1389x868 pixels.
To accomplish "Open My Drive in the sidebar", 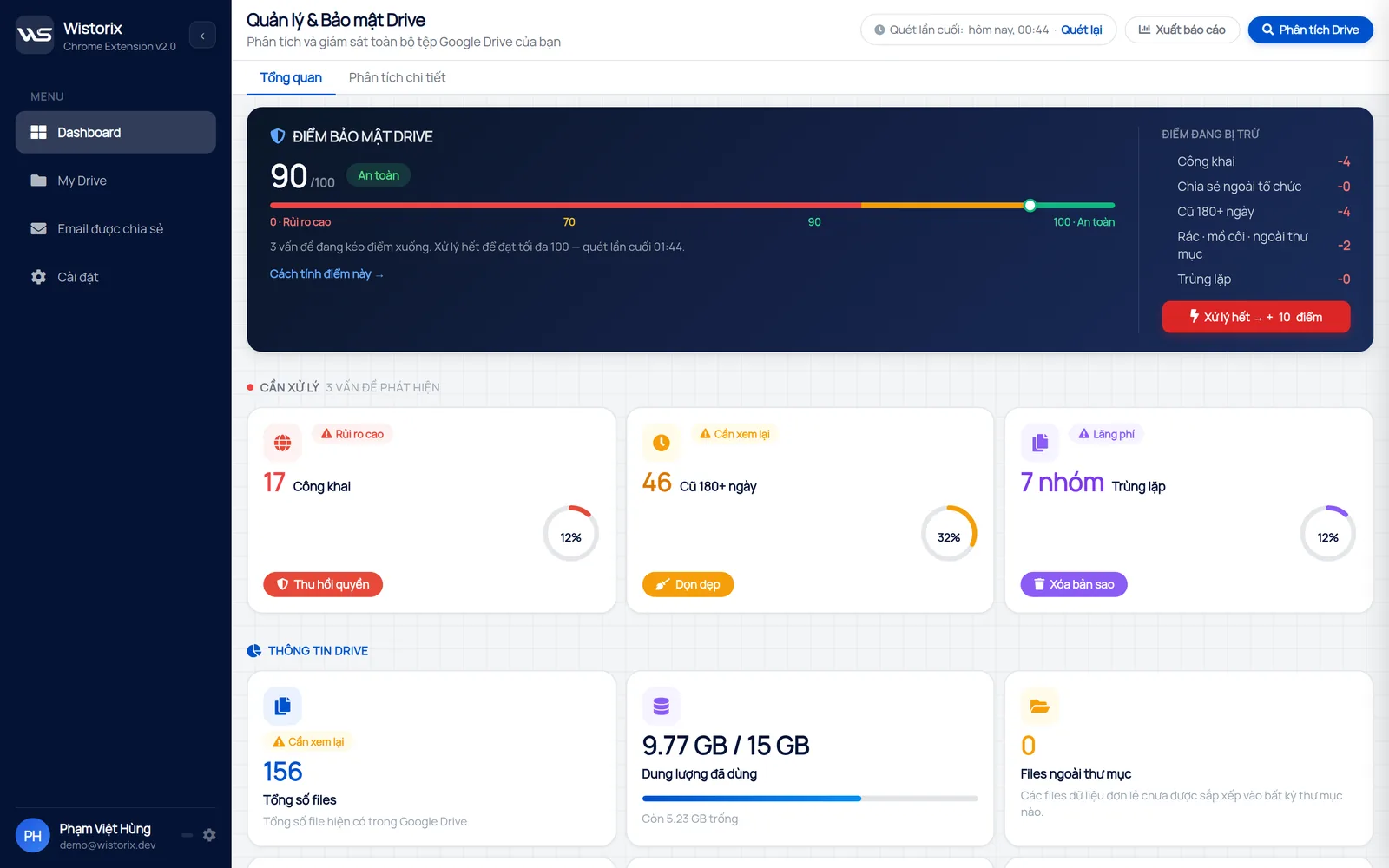I will (x=115, y=181).
